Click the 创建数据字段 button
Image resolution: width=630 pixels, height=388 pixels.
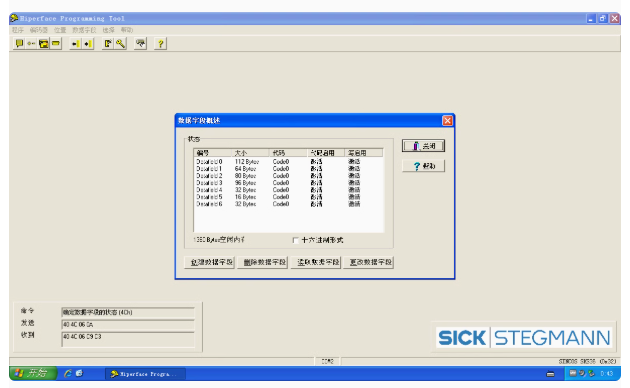tap(209, 262)
